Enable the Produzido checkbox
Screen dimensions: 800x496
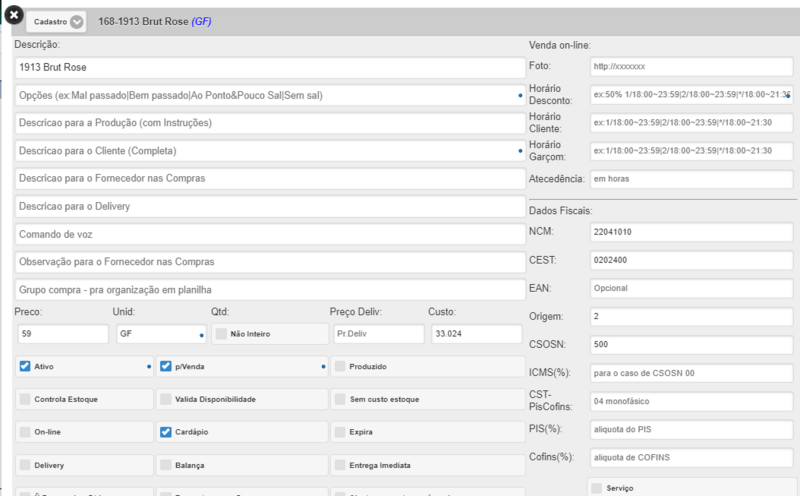click(340, 366)
